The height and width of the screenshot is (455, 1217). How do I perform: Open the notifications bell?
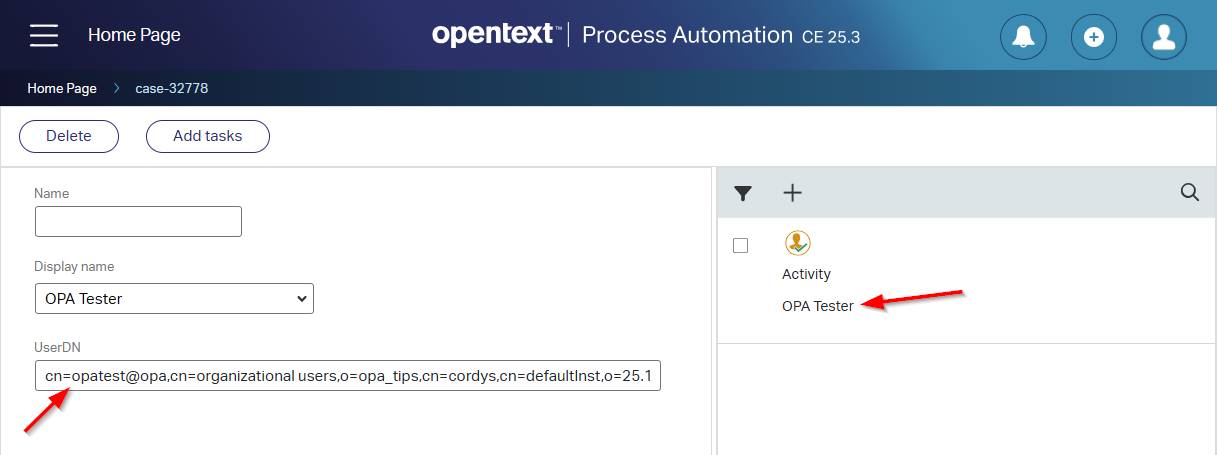coord(1023,37)
